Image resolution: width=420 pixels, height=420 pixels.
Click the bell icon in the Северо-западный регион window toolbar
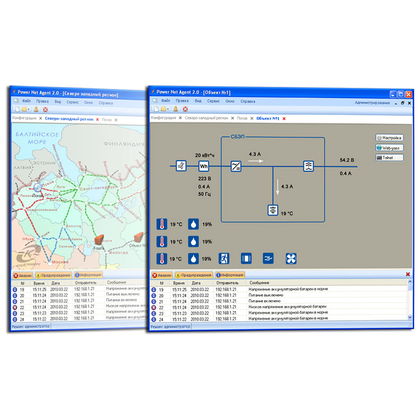36,109
